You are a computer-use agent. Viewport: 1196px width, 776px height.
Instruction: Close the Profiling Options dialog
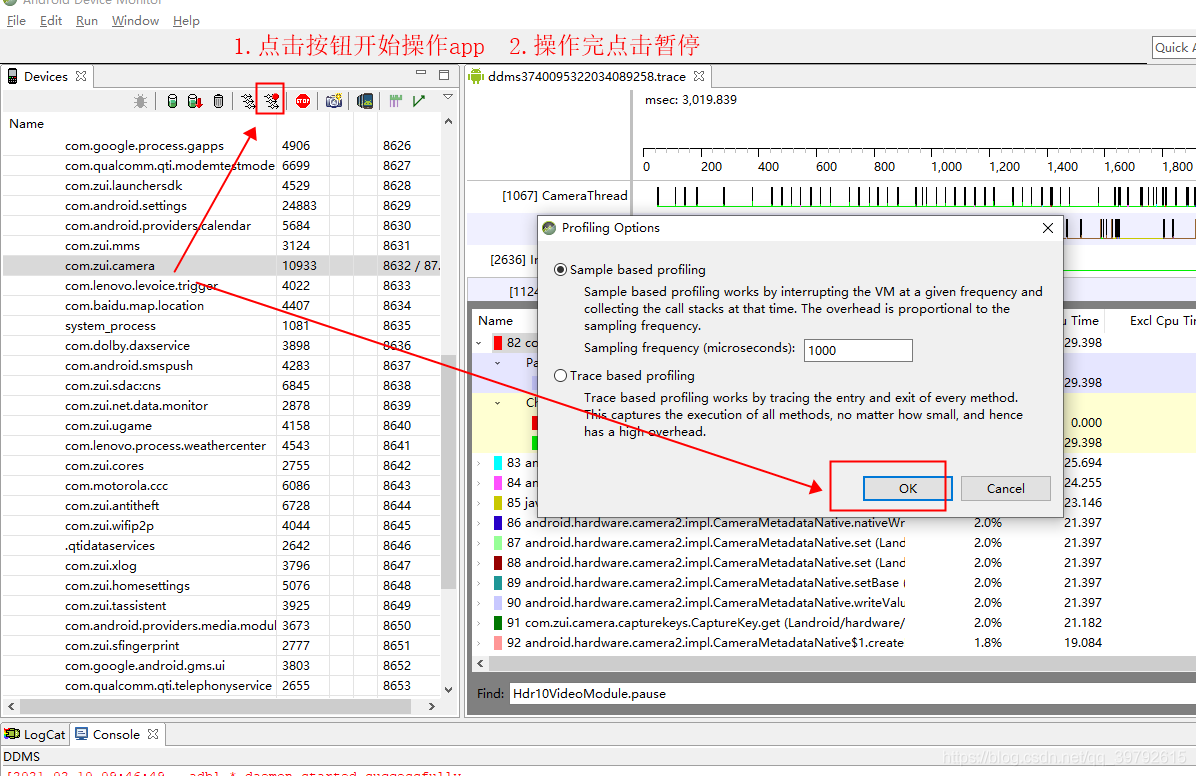(1047, 228)
